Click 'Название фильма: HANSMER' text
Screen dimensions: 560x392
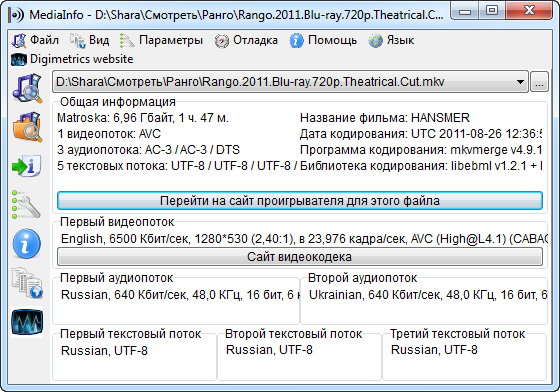pyautogui.click(x=385, y=118)
